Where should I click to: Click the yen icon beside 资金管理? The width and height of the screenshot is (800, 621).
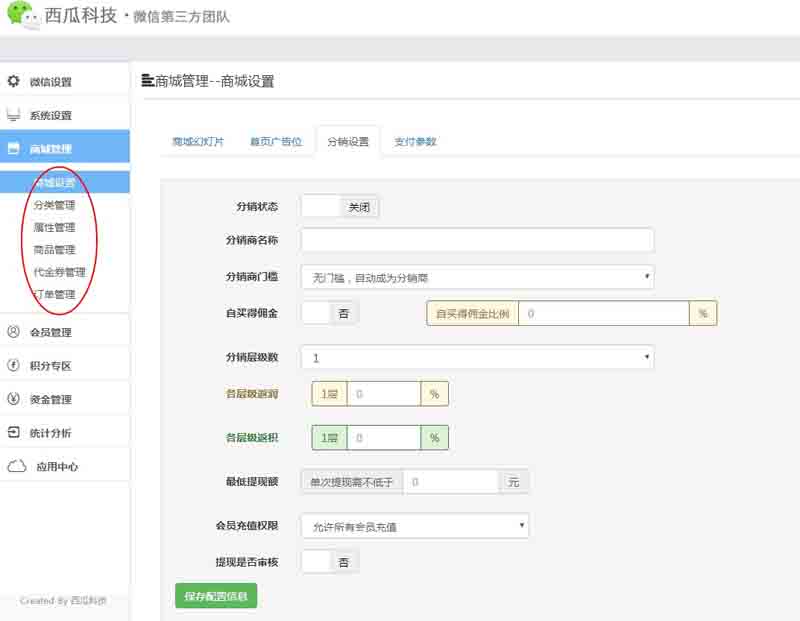[14, 399]
